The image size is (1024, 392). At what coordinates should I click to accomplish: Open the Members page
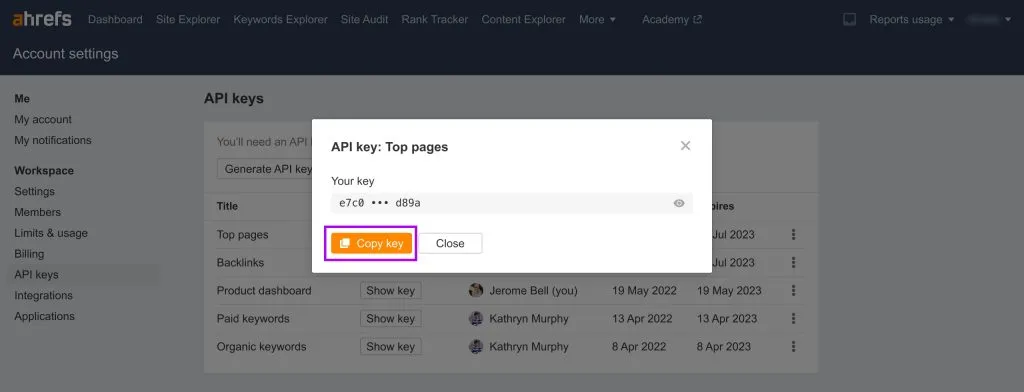[x=37, y=212]
